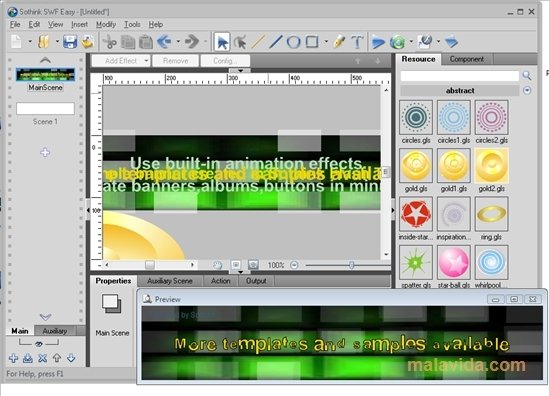Select the hand pan tool below canvas

(218, 265)
